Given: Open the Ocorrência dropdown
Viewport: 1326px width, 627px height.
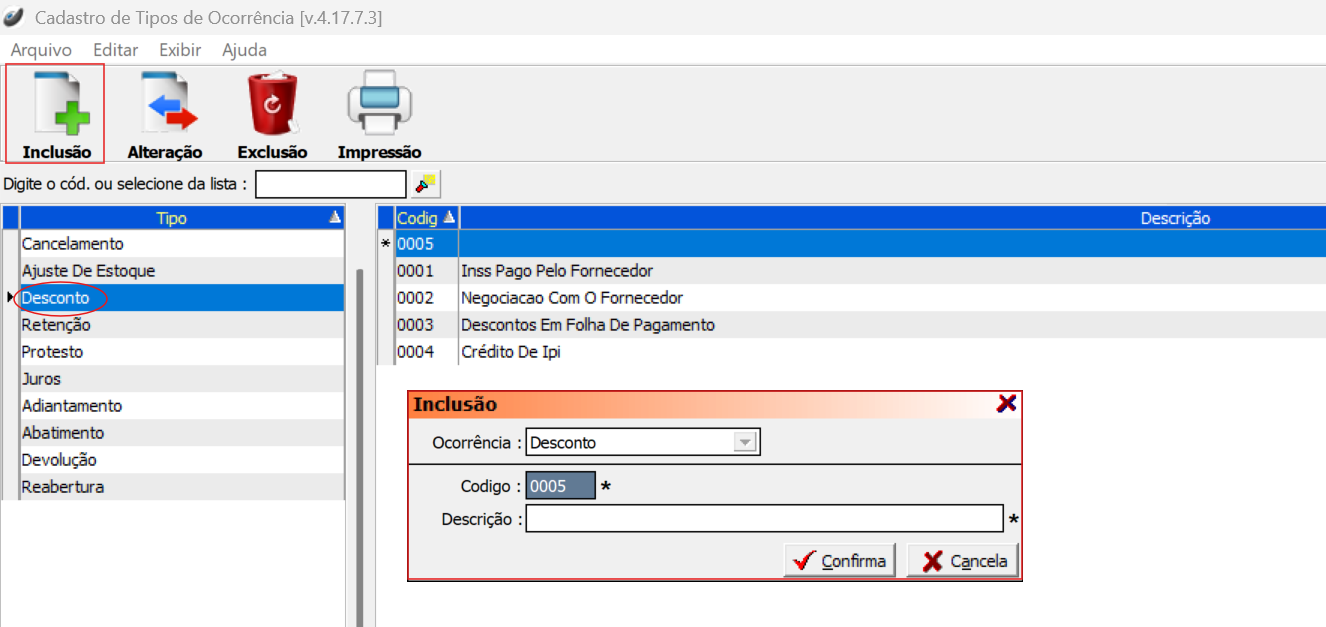Looking at the screenshot, I should [744, 442].
